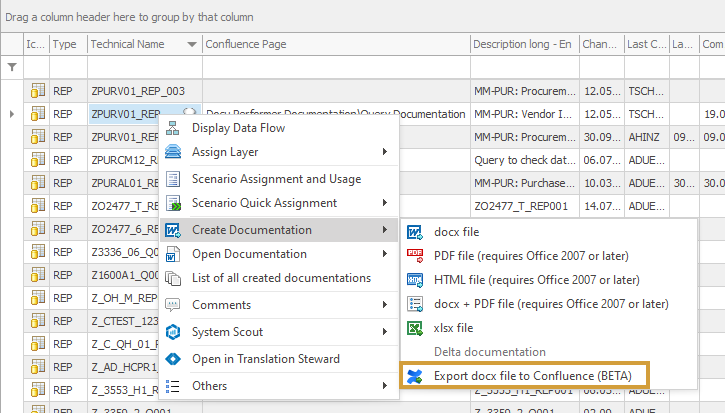Open Technical Name column filter dropdown
The height and width of the screenshot is (413, 725).
(191, 44)
